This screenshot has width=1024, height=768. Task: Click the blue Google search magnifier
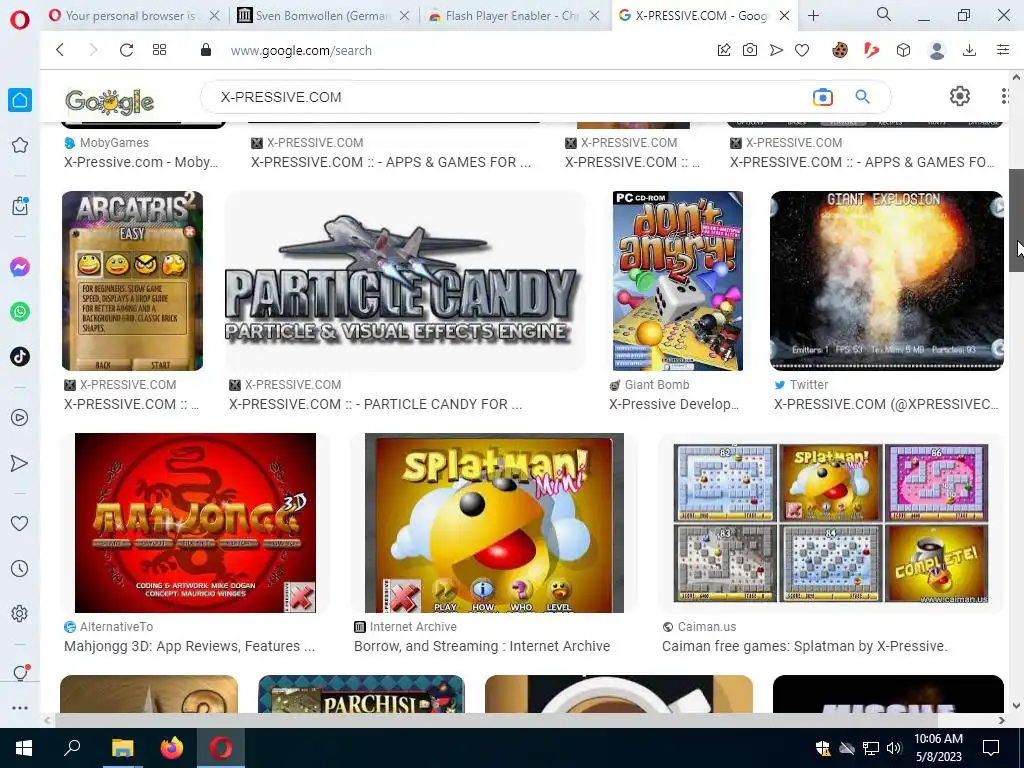coord(863,97)
